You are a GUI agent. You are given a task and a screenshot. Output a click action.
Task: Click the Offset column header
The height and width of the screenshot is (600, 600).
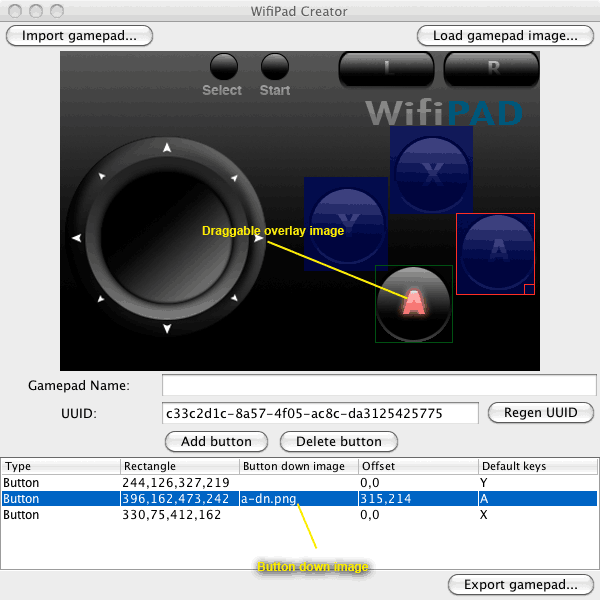[418, 466]
